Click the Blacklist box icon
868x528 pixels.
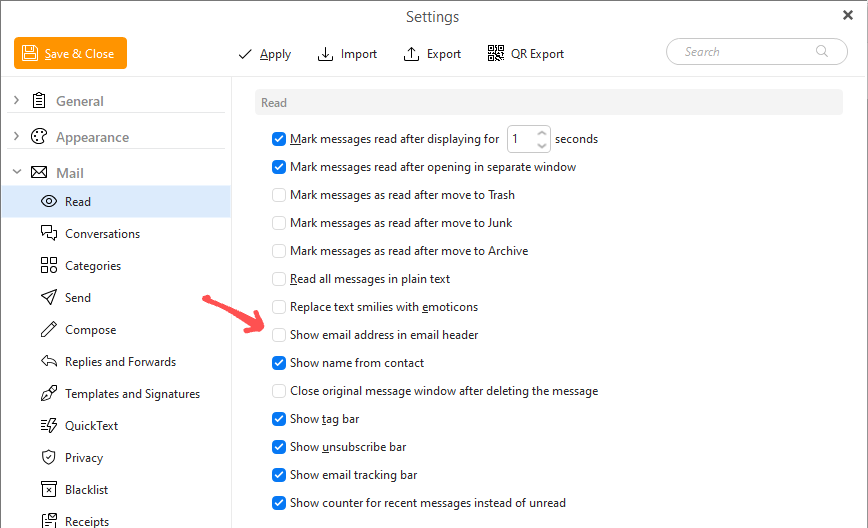tap(49, 489)
